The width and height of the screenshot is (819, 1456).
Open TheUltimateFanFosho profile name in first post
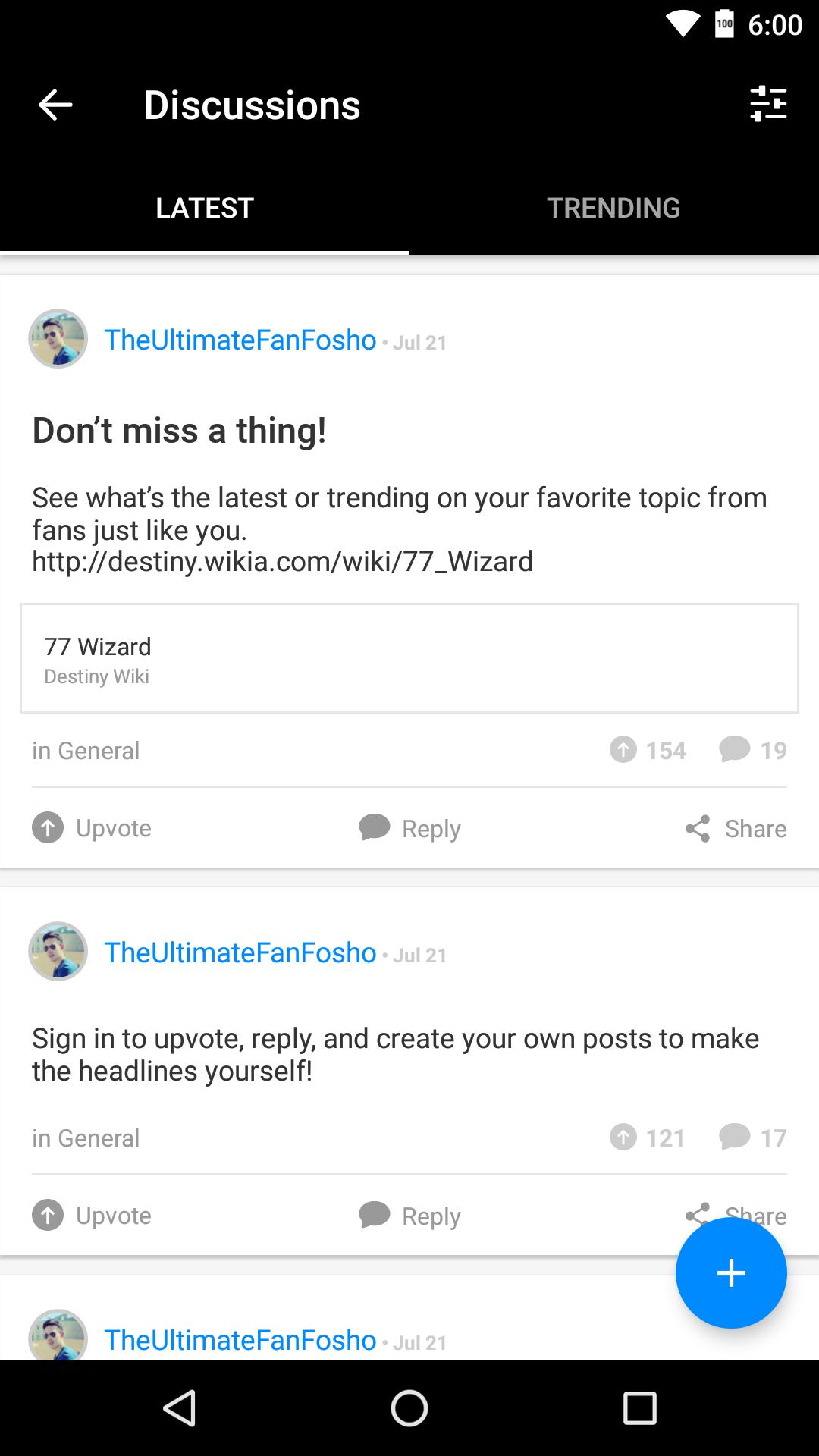coord(240,340)
